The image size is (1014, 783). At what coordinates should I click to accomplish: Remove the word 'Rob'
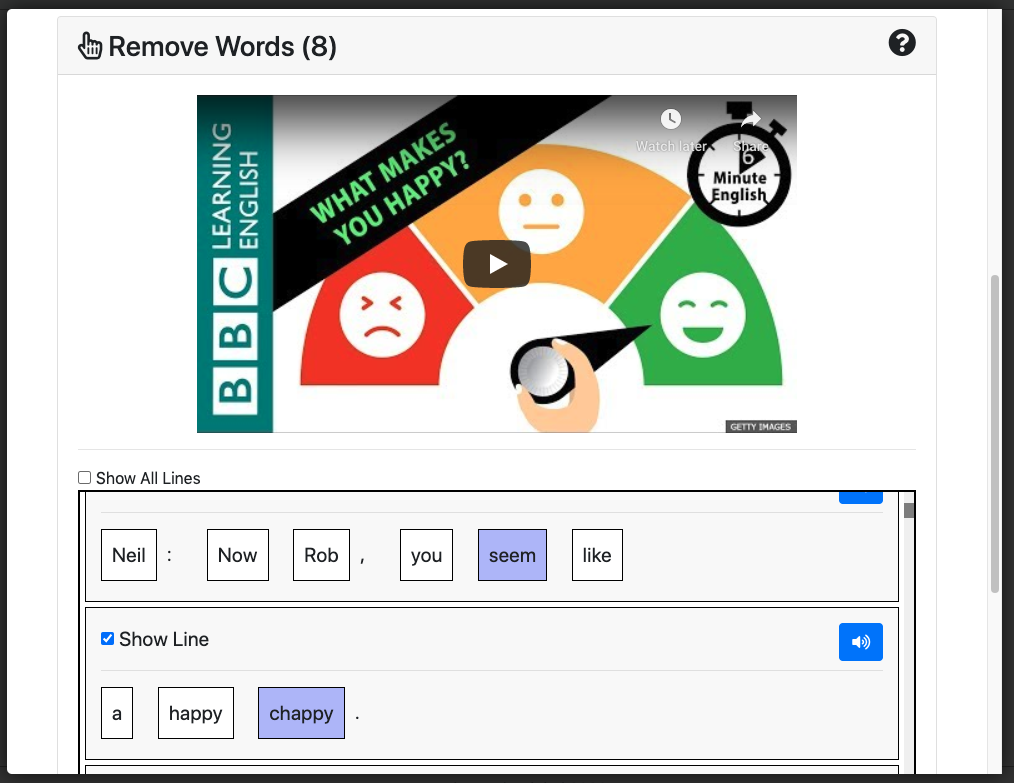321,555
